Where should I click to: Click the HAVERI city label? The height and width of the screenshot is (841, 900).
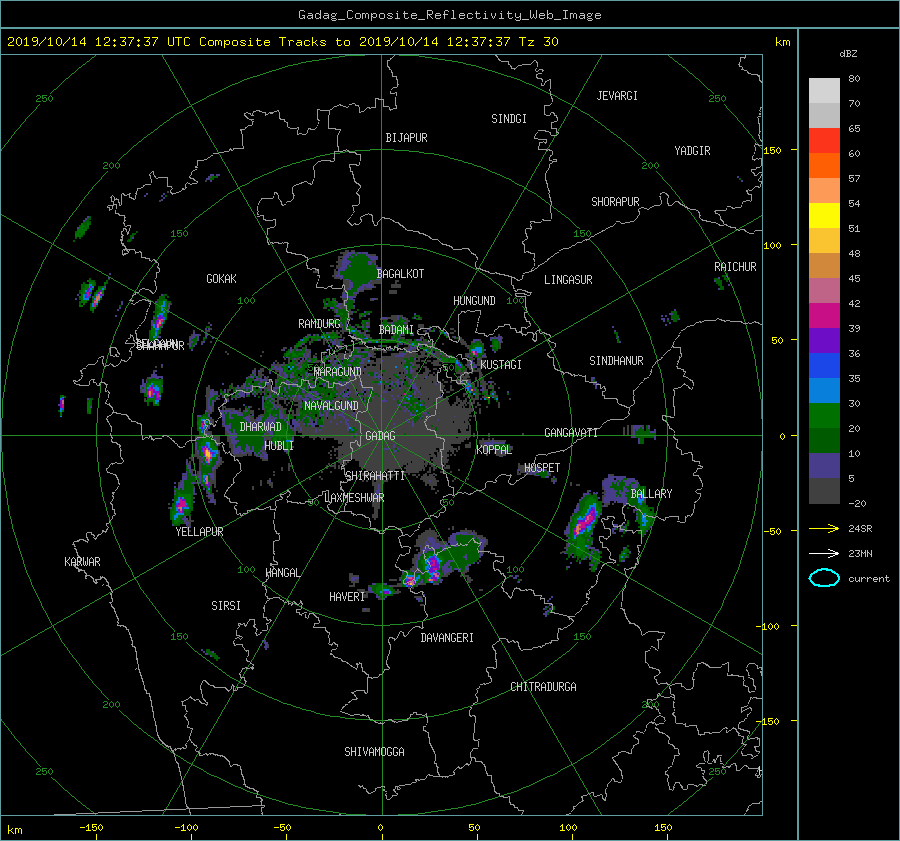click(x=347, y=597)
